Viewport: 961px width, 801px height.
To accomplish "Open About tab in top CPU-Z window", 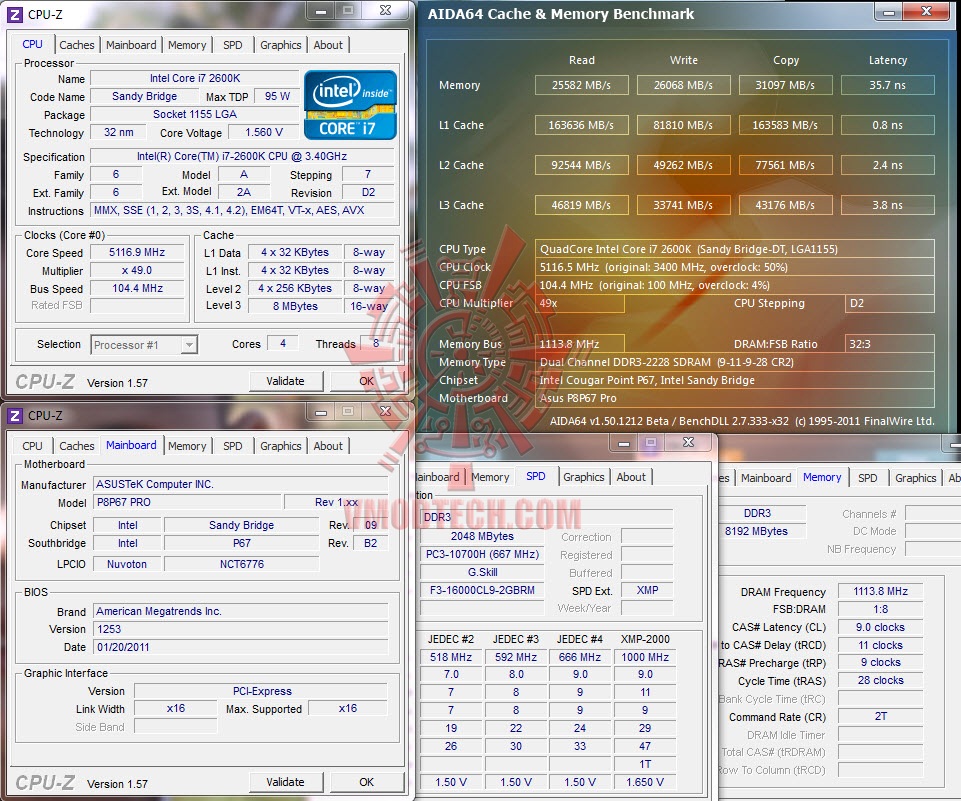I will (x=328, y=45).
